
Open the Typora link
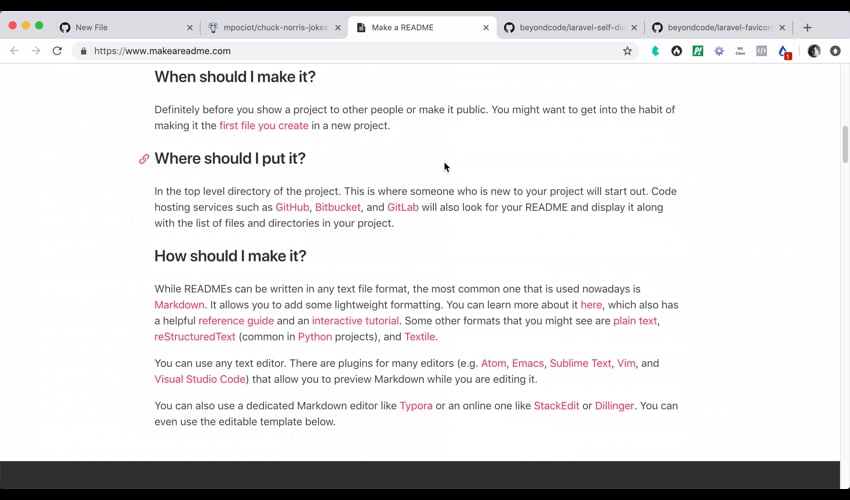point(416,406)
